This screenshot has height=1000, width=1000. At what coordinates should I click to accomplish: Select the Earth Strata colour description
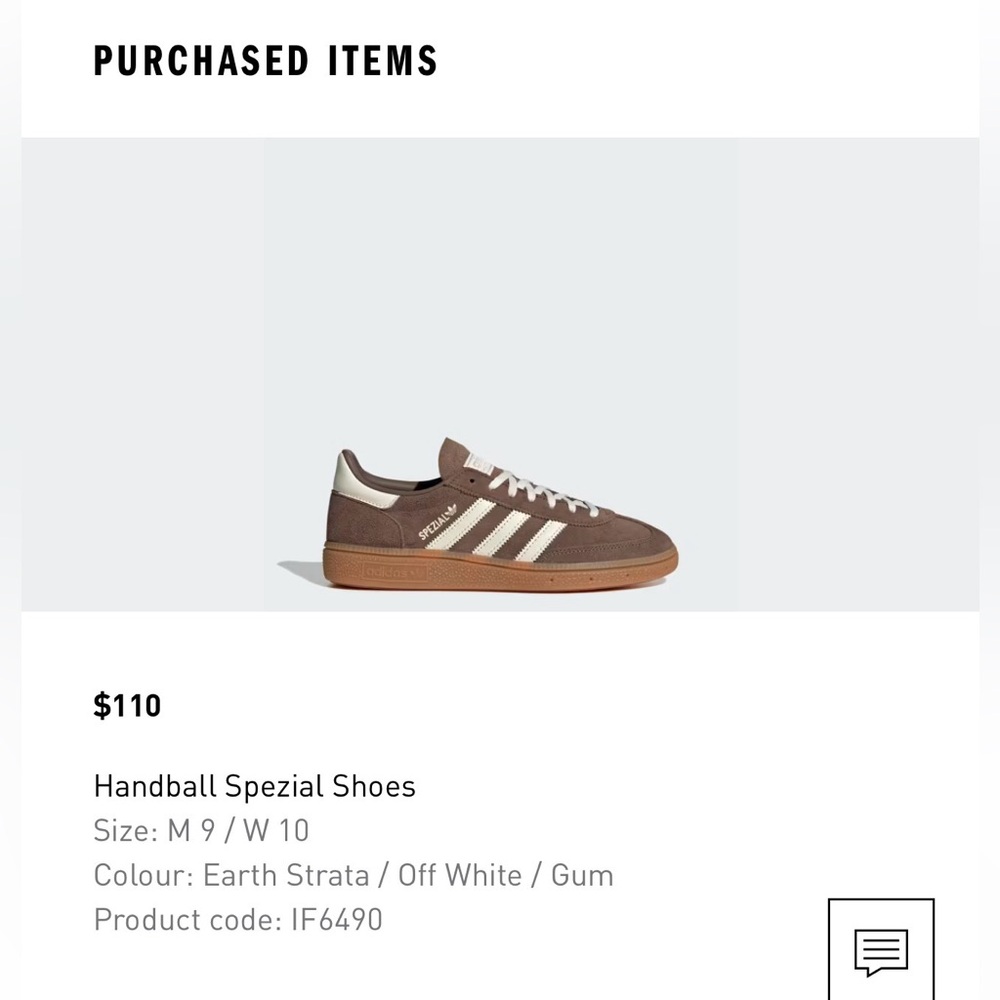[x=352, y=874]
